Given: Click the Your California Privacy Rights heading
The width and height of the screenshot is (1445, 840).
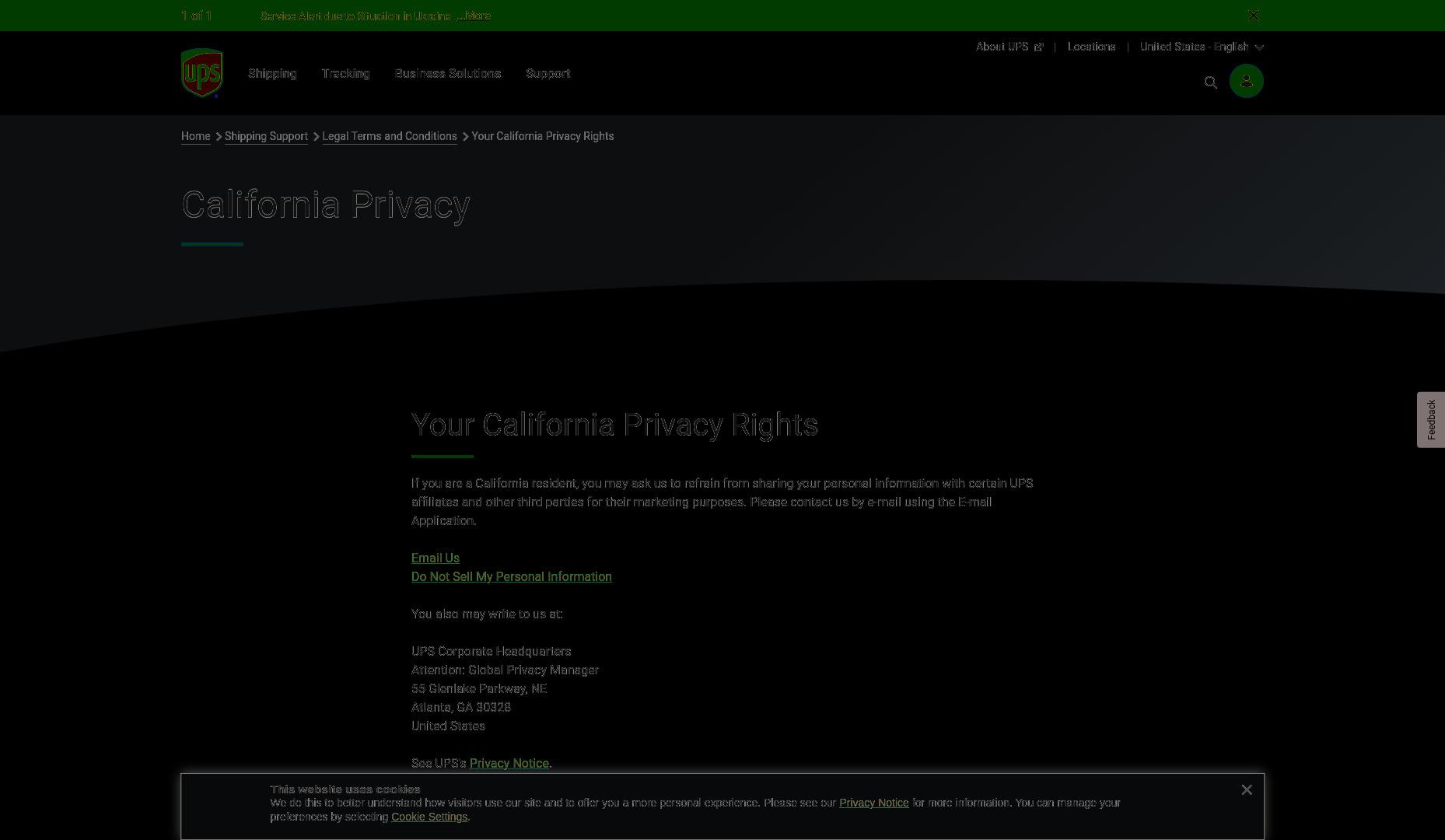Looking at the screenshot, I should pos(614,425).
